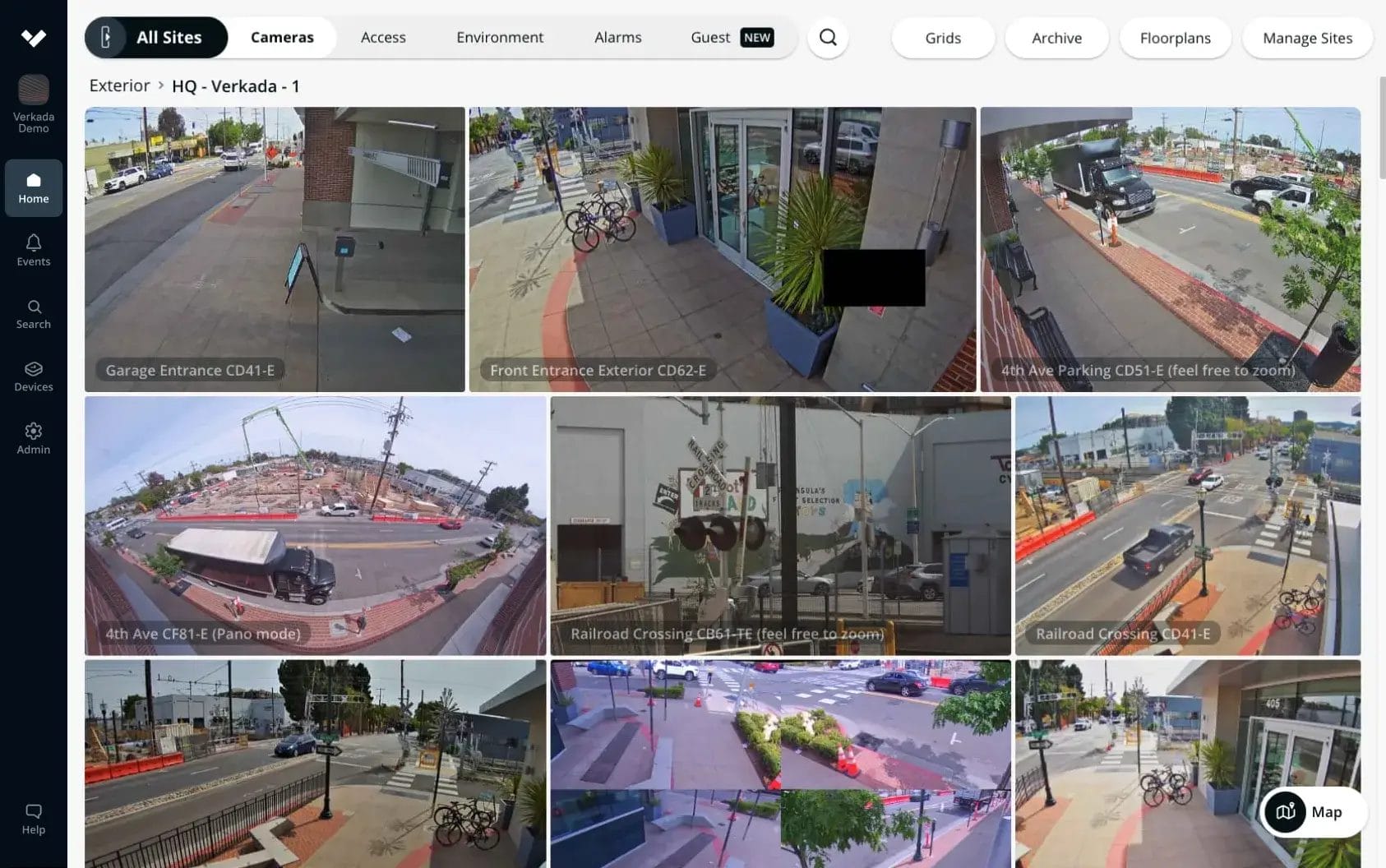Viewport: 1386px width, 868px height.
Task: Open the Devices panel in the sidebar
Action: click(x=33, y=376)
